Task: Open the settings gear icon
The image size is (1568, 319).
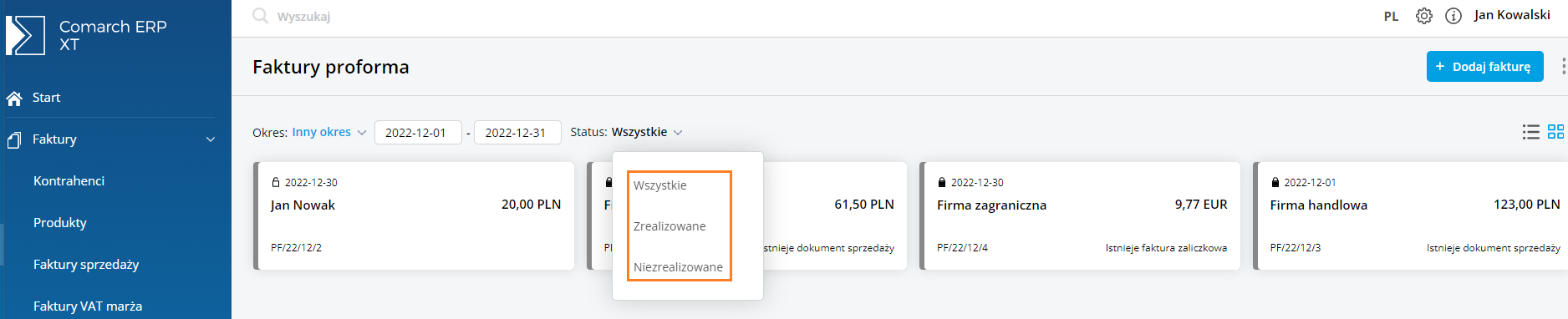Action: 1424,16
